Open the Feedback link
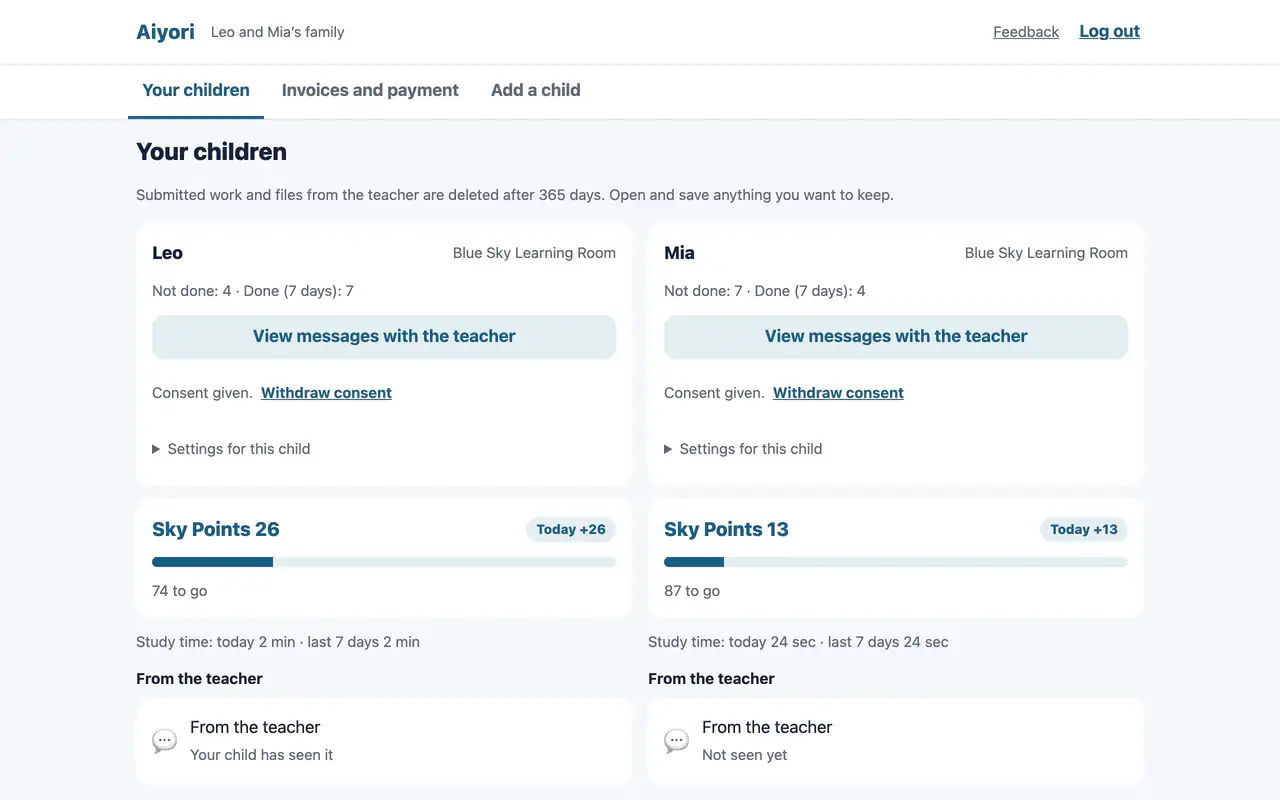The height and width of the screenshot is (800, 1280). click(1026, 32)
